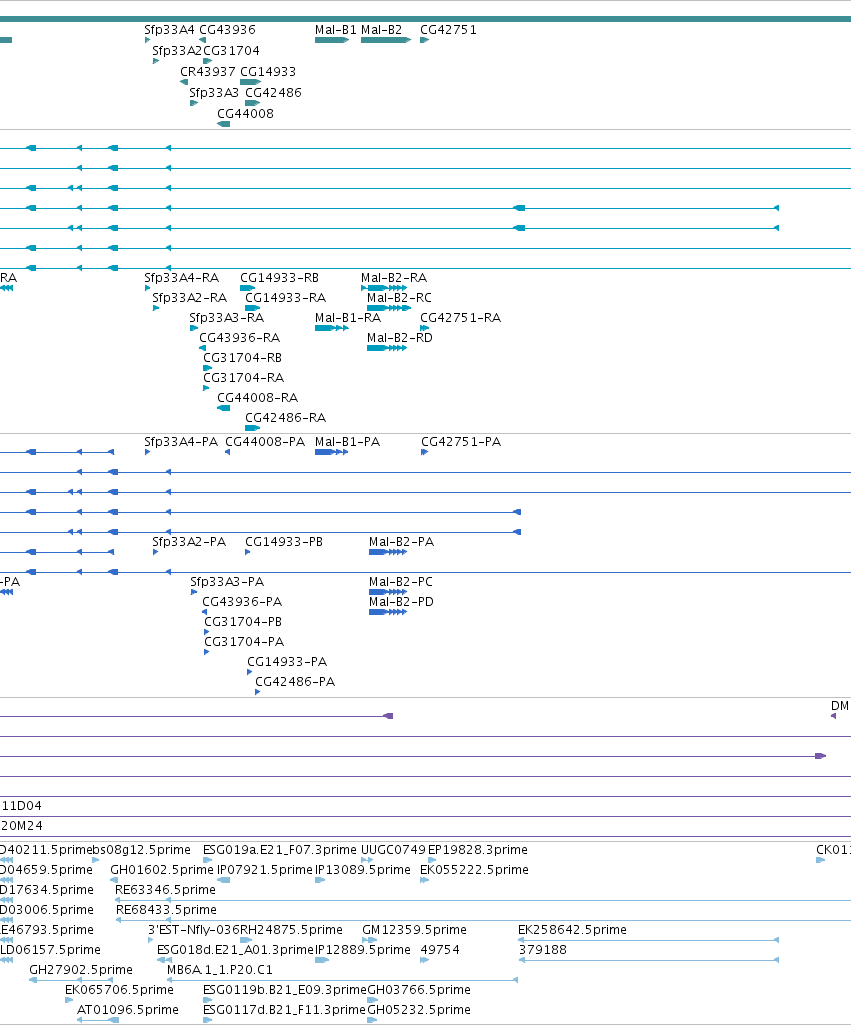
Task: Select protein CG42486-PA
Action: pos(295,682)
